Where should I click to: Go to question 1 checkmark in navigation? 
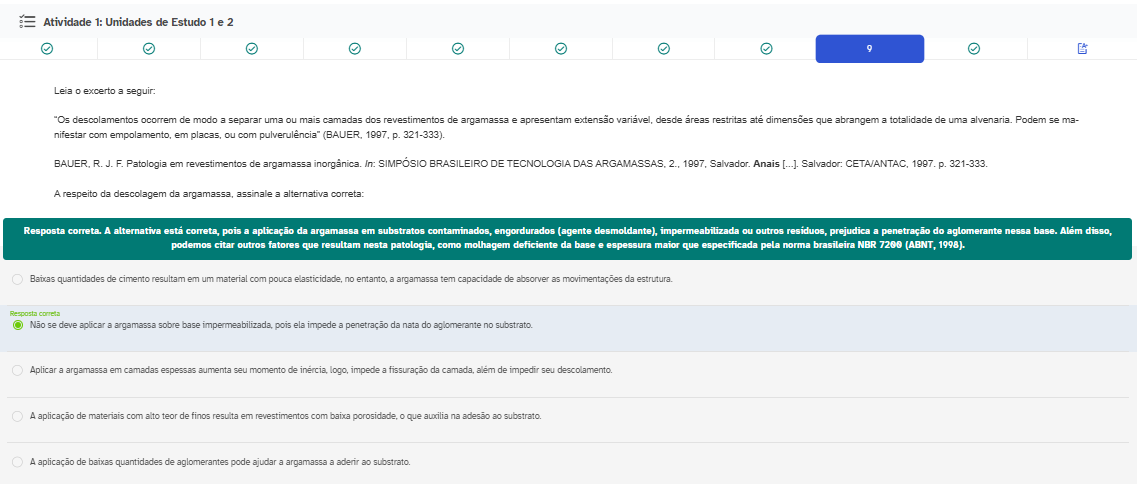click(x=47, y=48)
